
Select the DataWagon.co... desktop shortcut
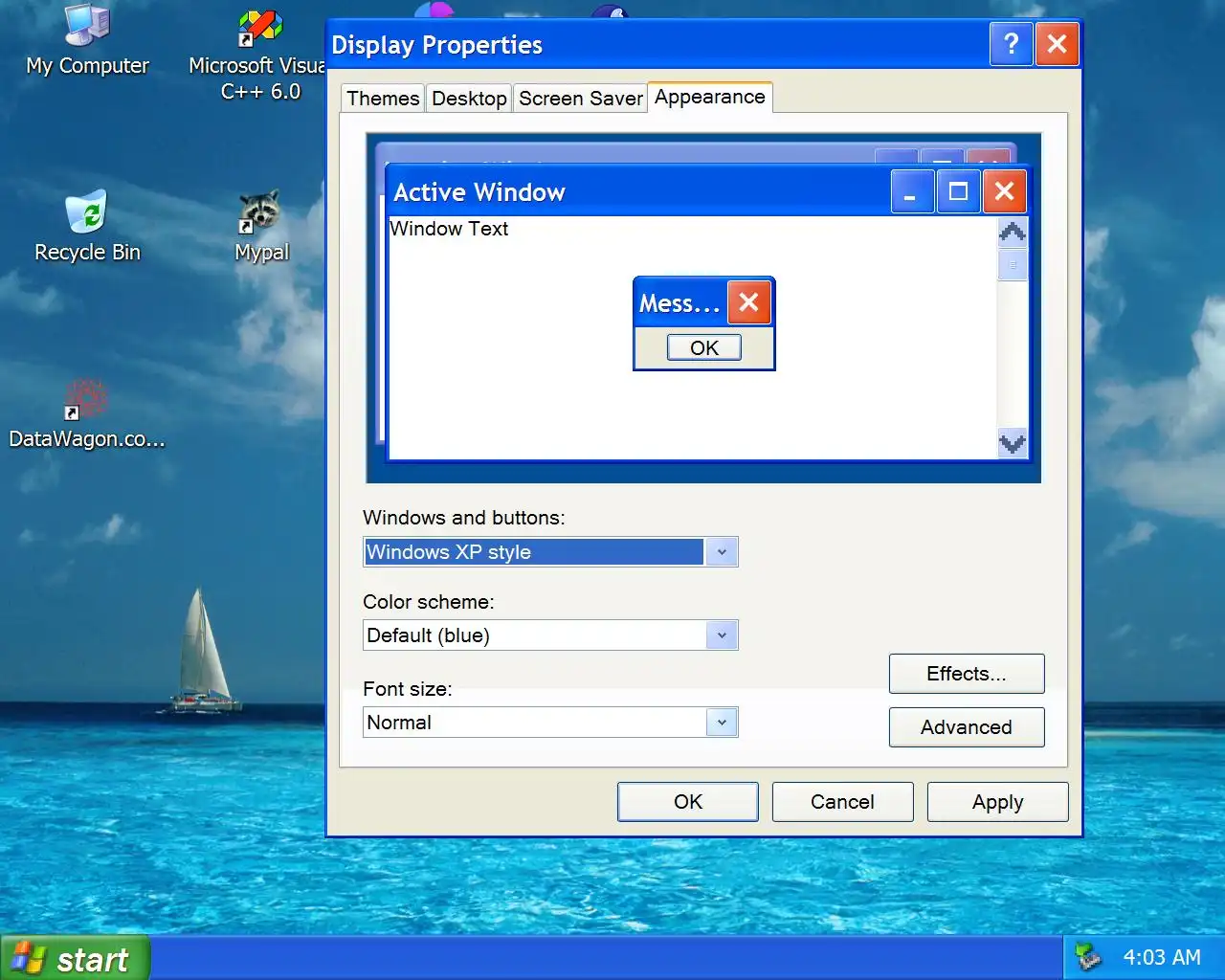[87, 413]
